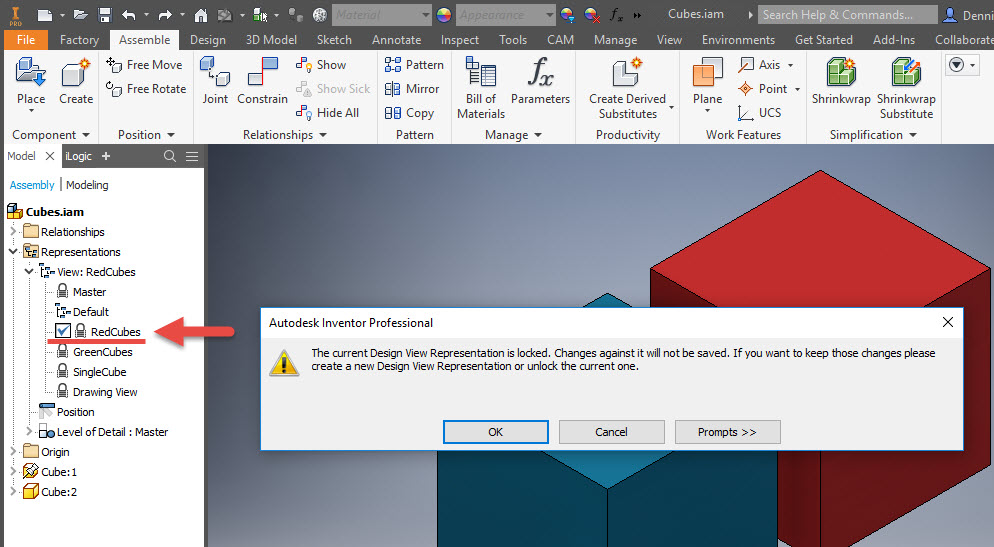
Task: Expand the Origin folder node
Action: (13, 451)
